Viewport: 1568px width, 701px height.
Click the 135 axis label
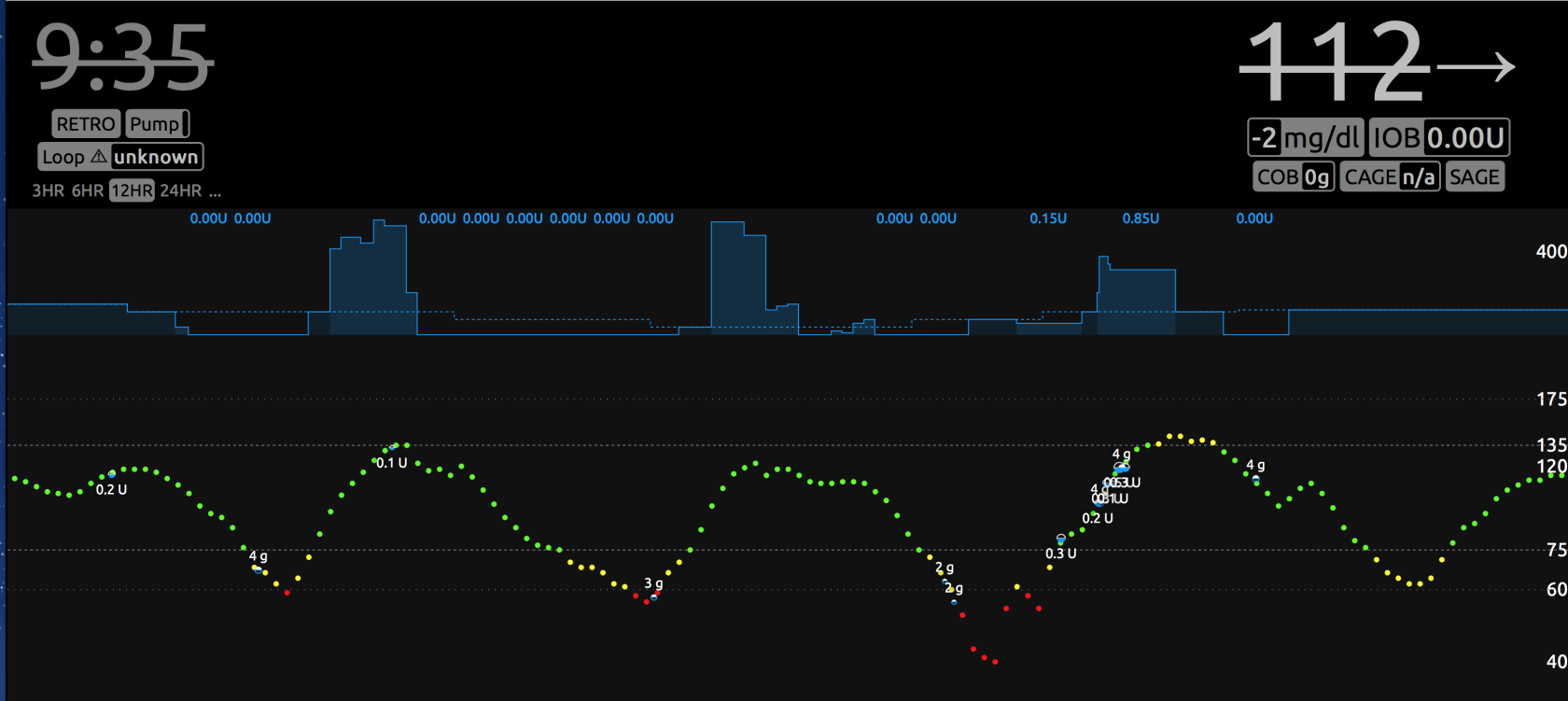click(1551, 445)
